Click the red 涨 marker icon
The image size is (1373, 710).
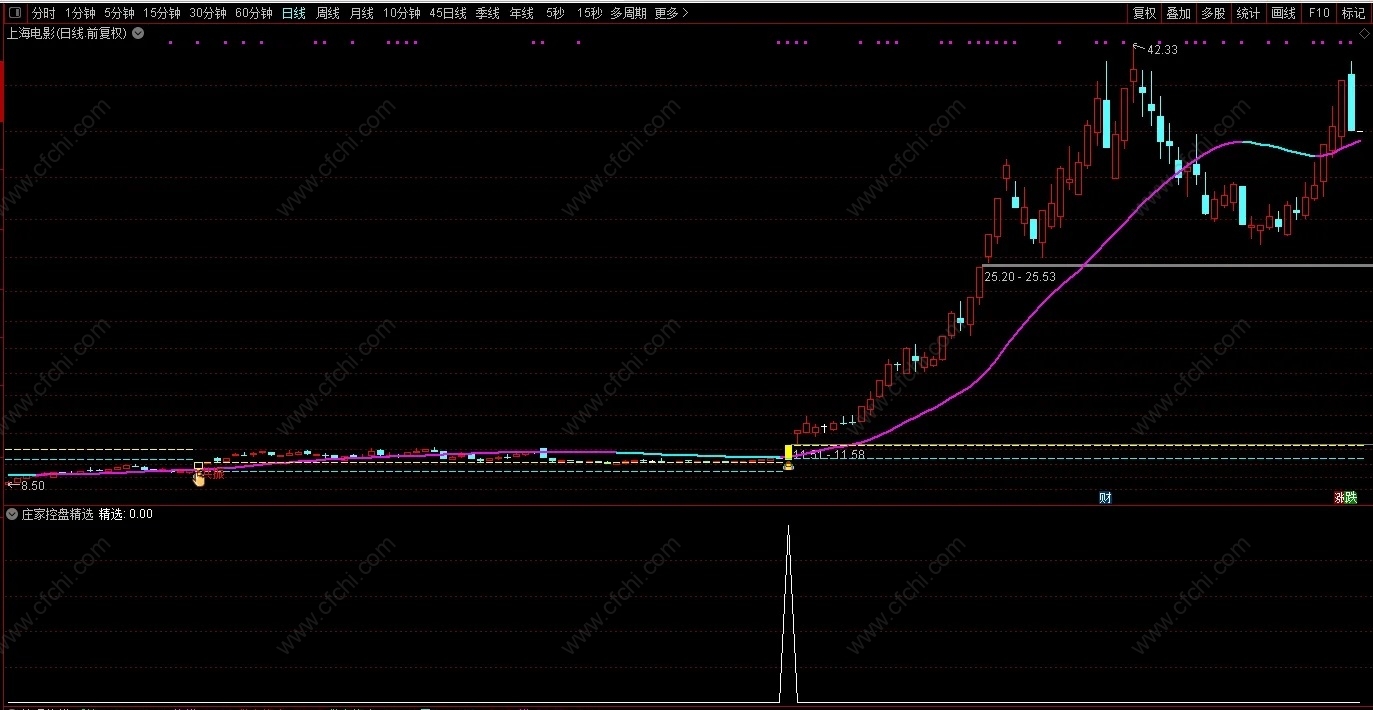coord(1339,497)
